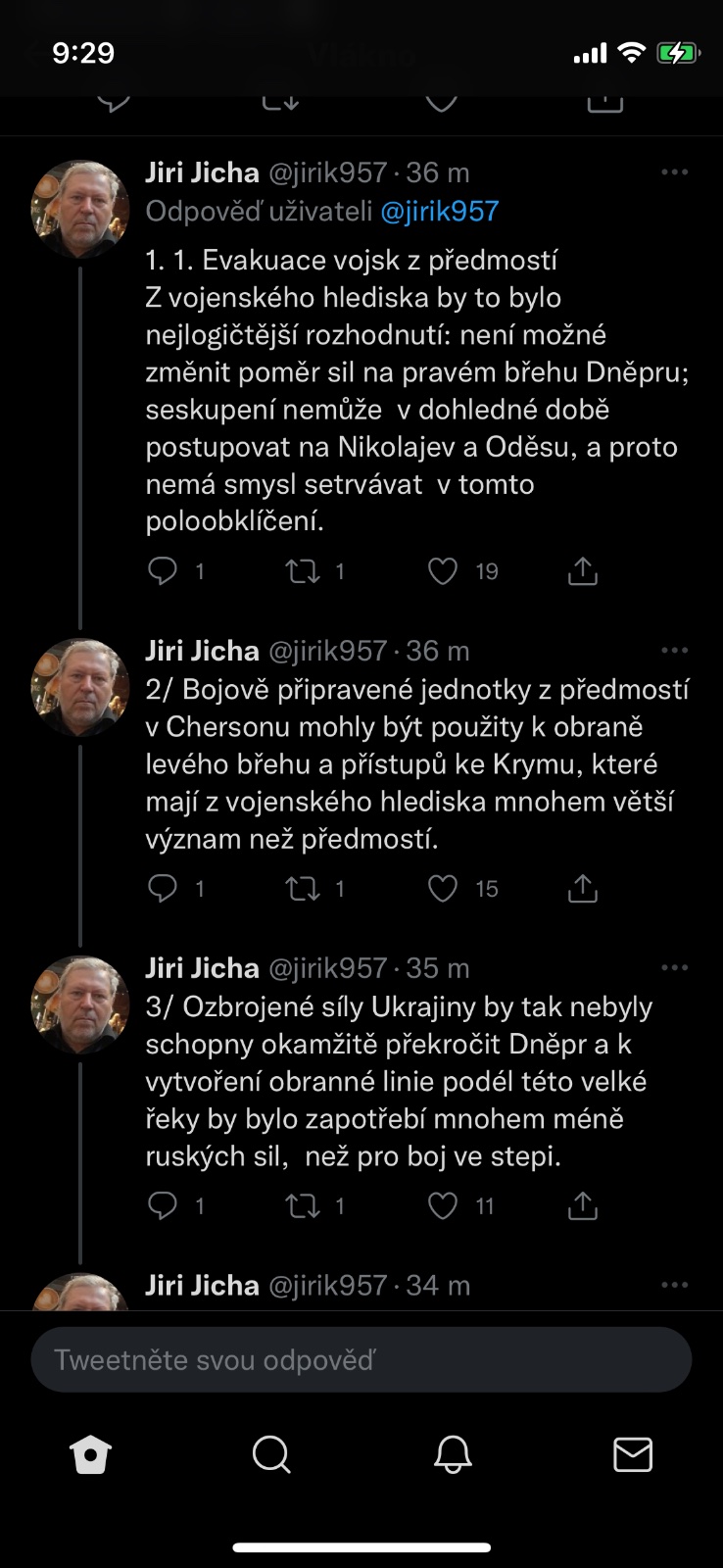Share the 3/ Ozbrojené síly Ukrajiny tweet
Screen dimensions: 723x1568
(583, 1206)
